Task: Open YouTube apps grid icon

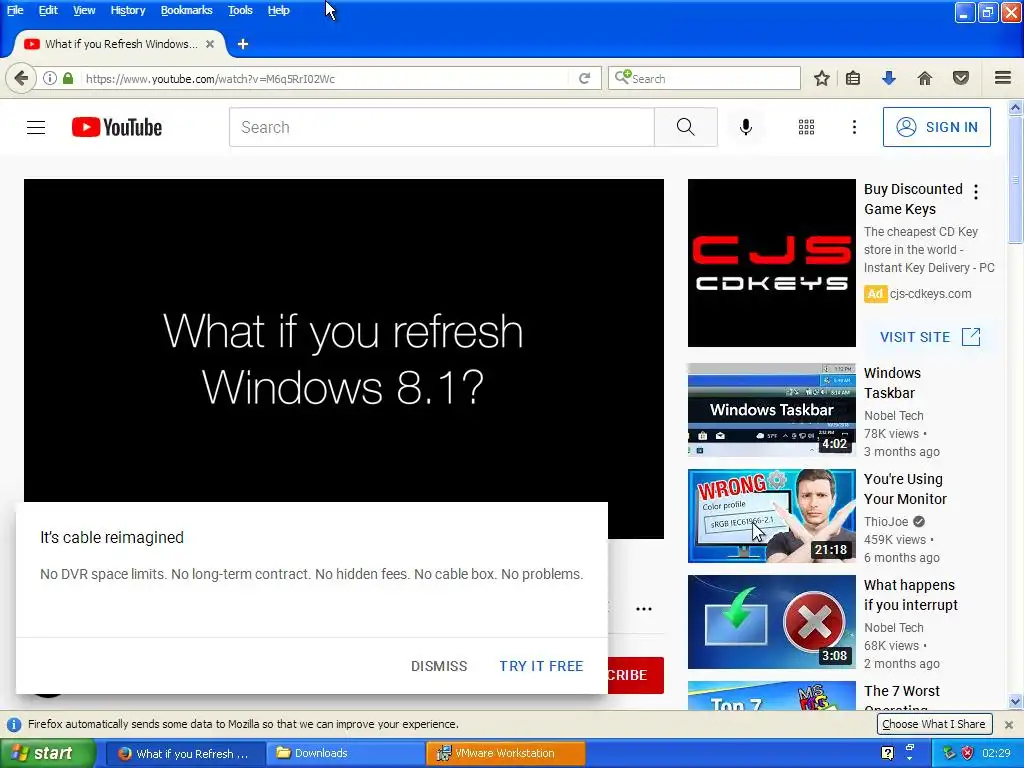Action: coord(807,127)
